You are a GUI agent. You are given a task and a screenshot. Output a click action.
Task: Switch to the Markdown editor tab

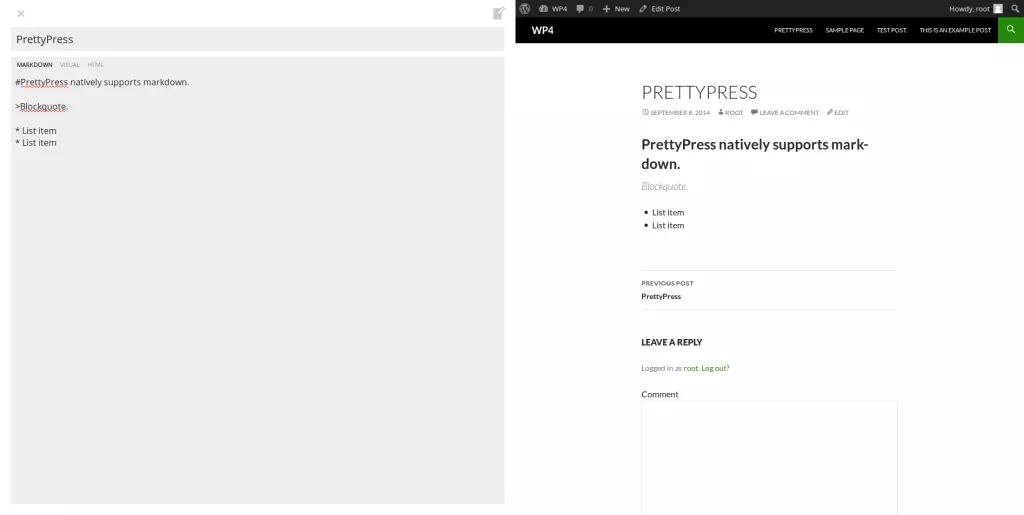pyautogui.click(x=35, y=65)
